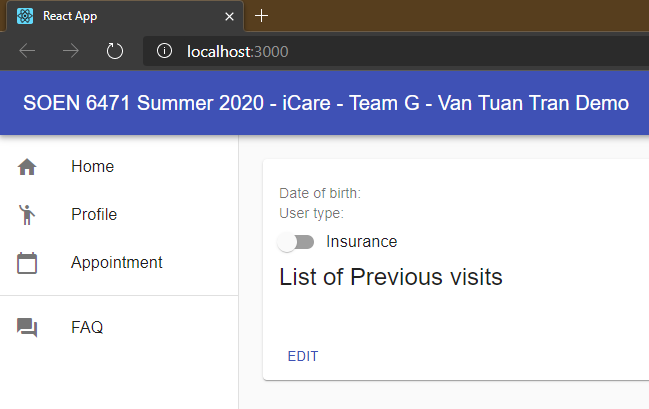Open a new browser tab
This screenshot has height=409, width=649.
[261, 16]
